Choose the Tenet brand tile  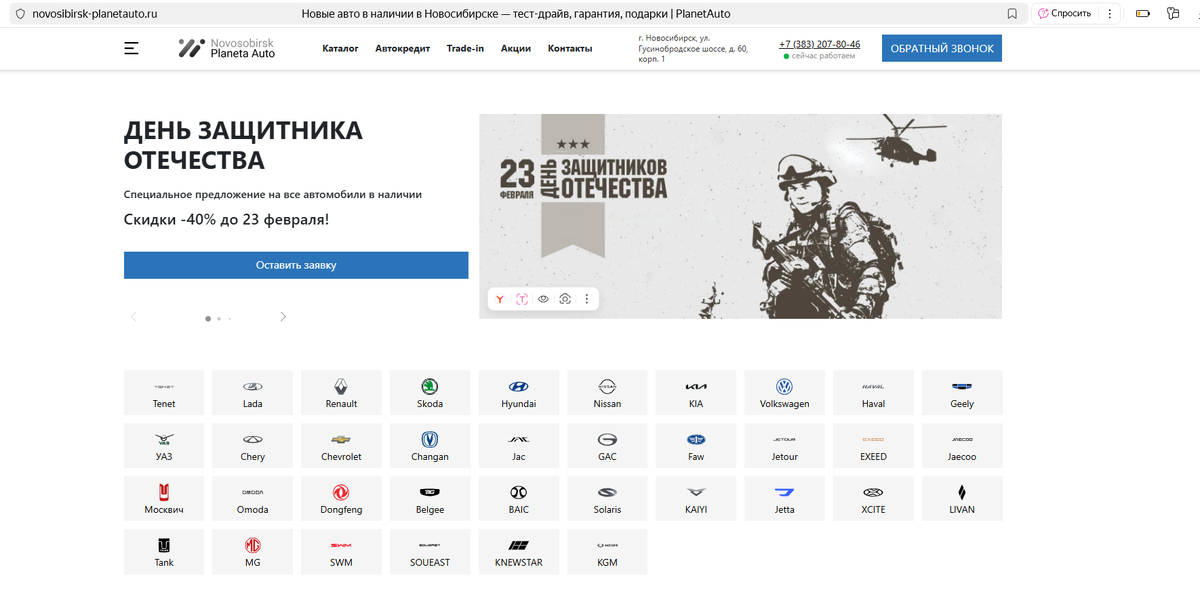[x=164, y=392]
